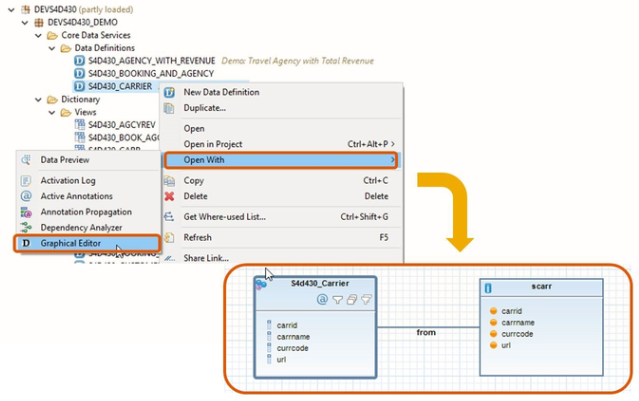Collapse the Dictionary folder
The height and width of the screenshot is (401, 639).
[38, 100]
